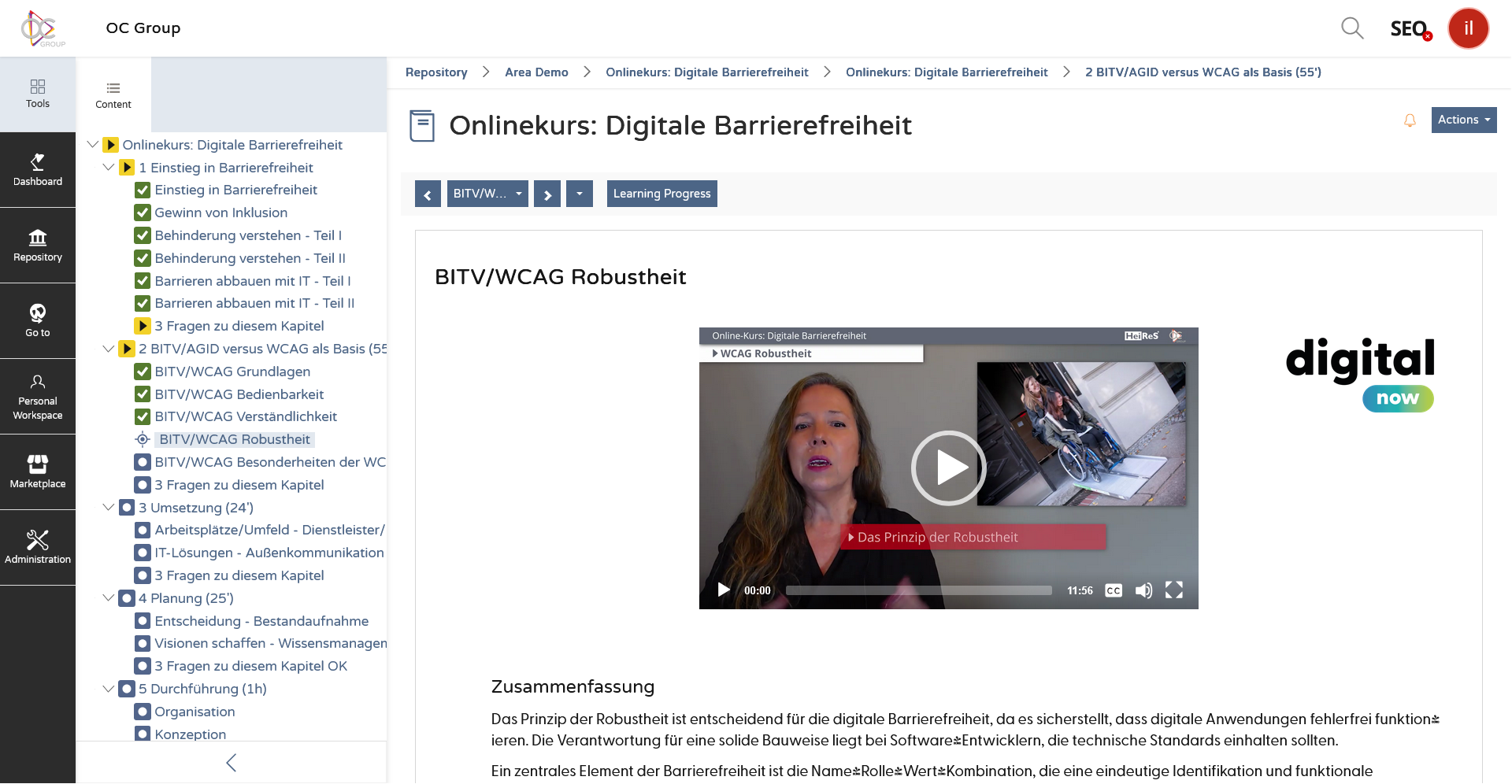This screenshot has width=1512, height=784.
Task: Collapse the Onlinekurs root tree node
Action: tap(93, 145)
